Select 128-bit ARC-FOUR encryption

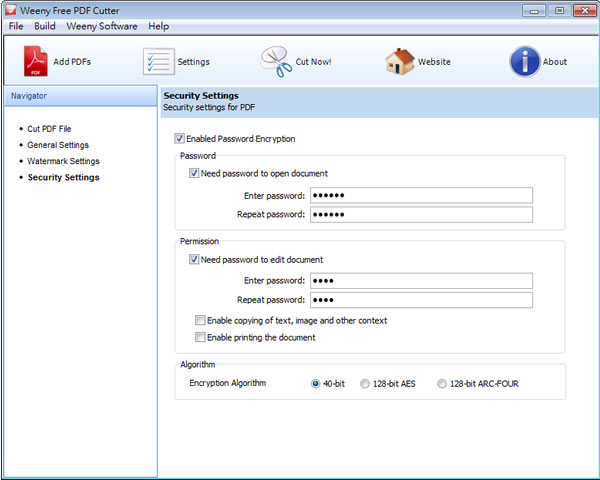pos(442,384)
